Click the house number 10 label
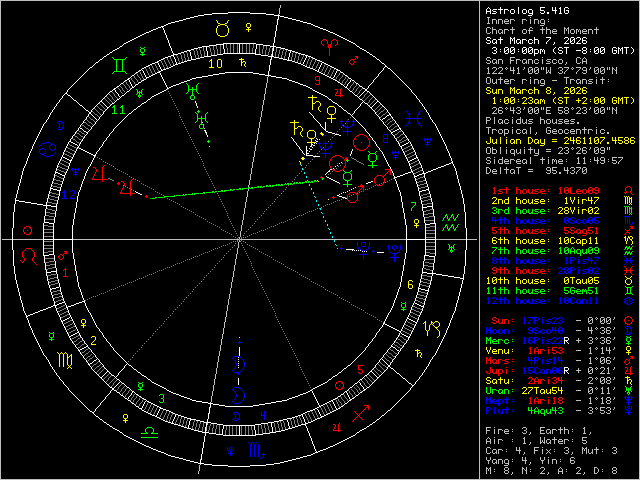Image resolution: width=640 pixels, height=480 pixels. click(x=214, y=63)
